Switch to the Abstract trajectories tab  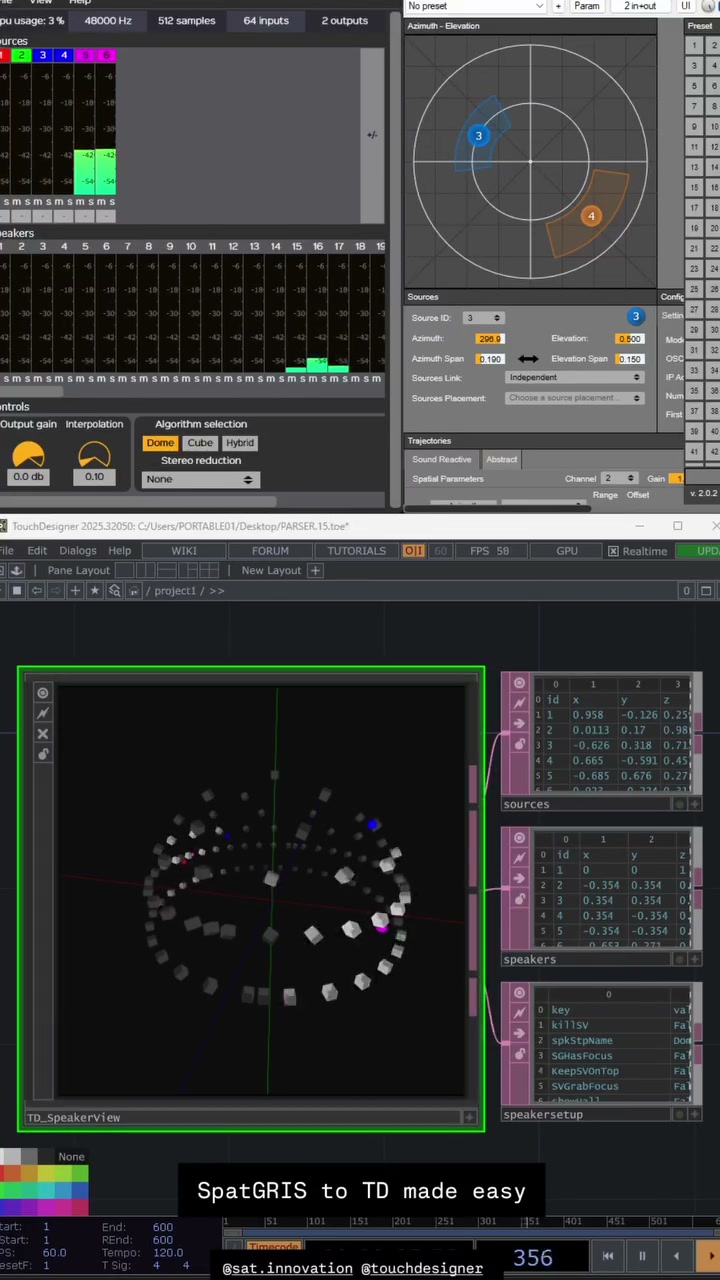click(x=501, y=459)
